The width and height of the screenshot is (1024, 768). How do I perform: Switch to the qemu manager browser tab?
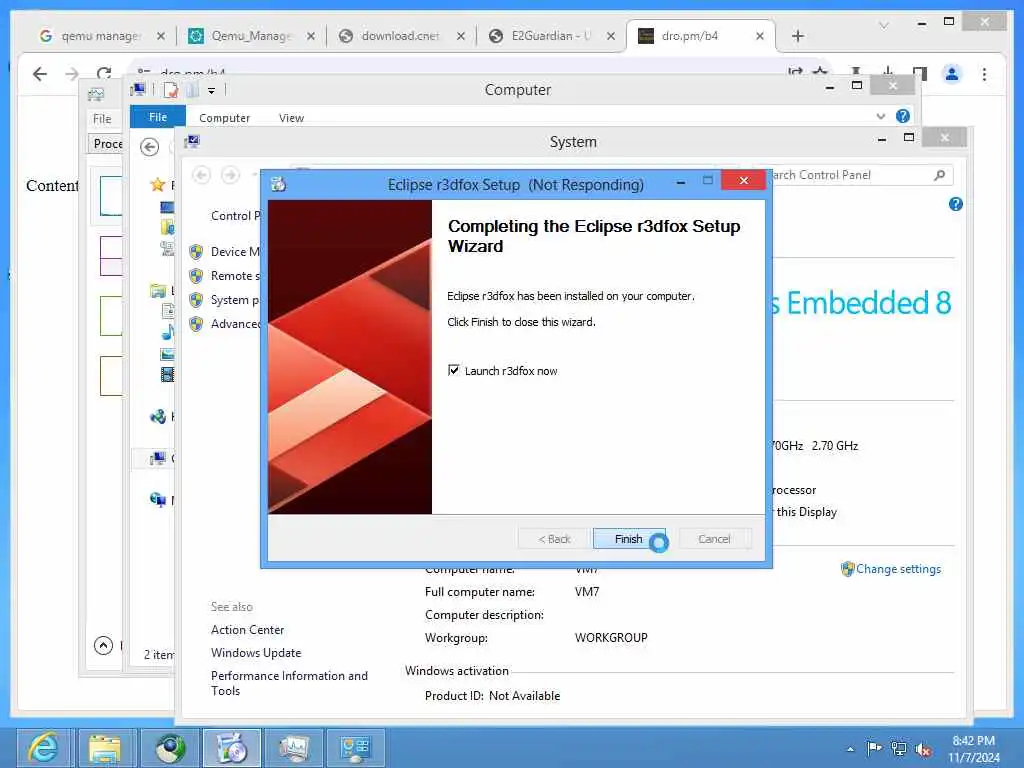[101, 36]
